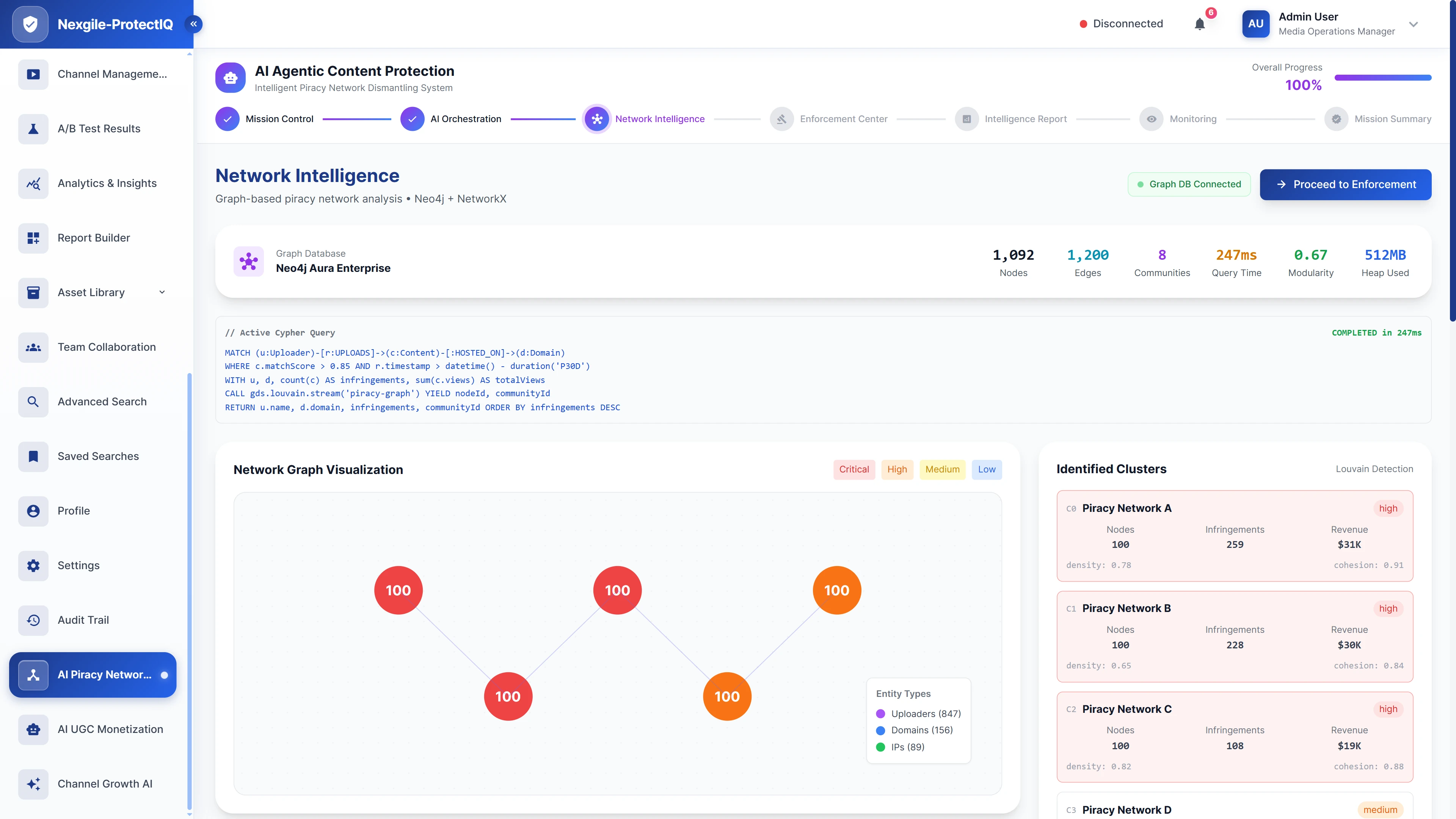Click the Graph DB Connected status badge
The width and height of the screenshot is (1456, 819).
pyautogui.click(x=1189, y=184)
